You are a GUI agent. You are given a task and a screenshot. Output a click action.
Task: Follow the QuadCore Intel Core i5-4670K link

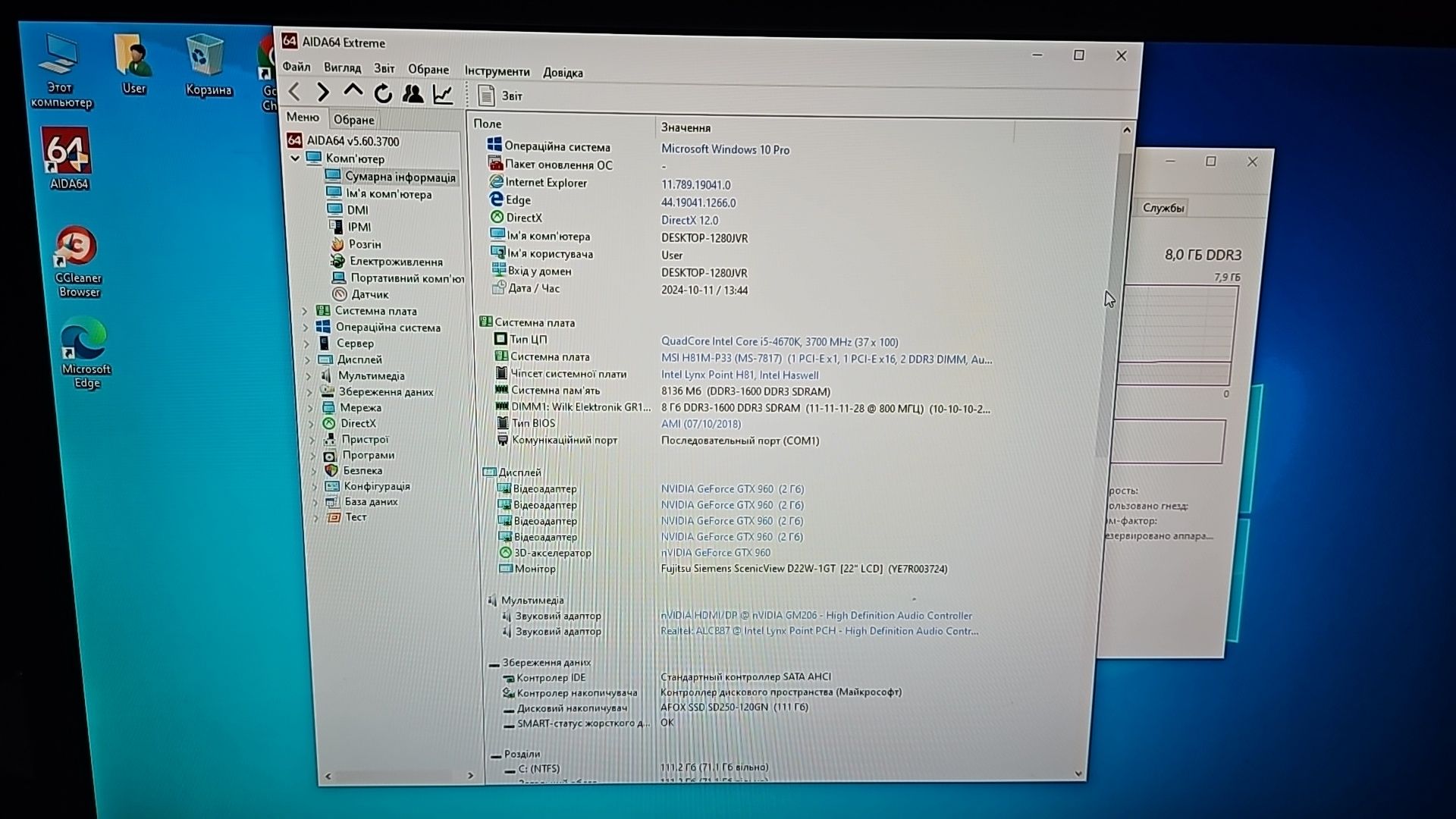(780, 342)
